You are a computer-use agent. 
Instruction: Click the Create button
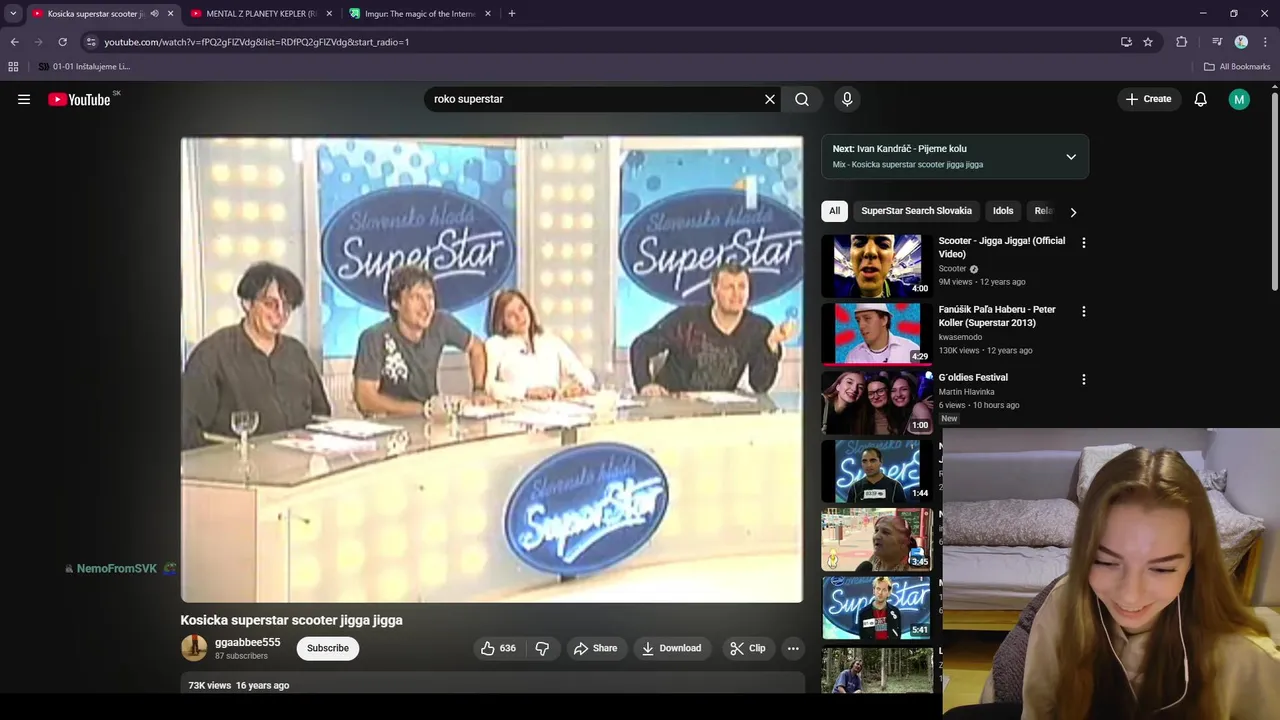pos(1148,99)
